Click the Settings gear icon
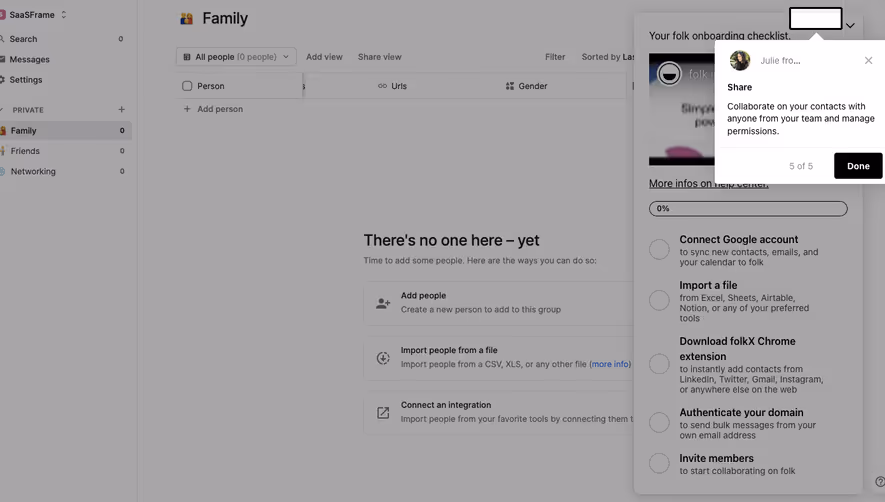The image size is (885, 502). 2,80
